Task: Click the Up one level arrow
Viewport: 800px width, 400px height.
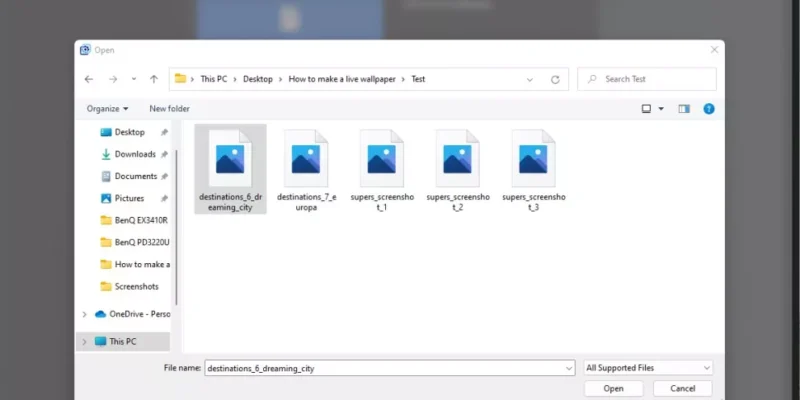Action: coord(153,79)
